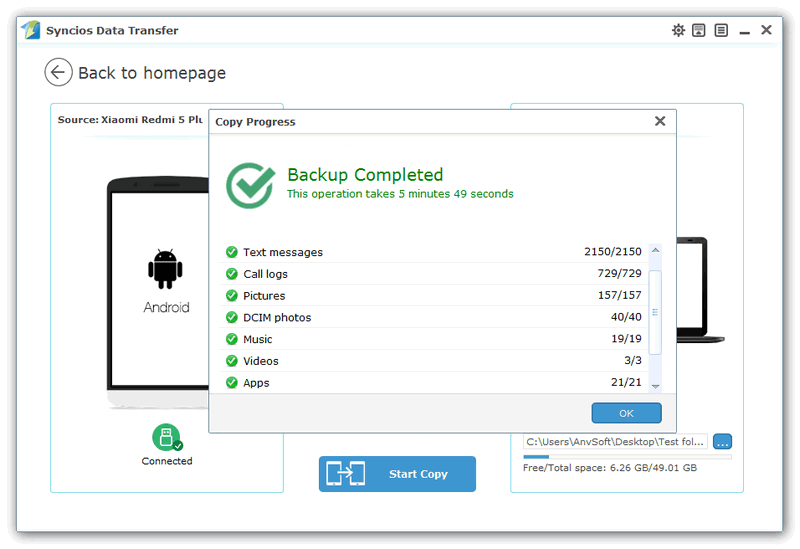Click the results list scroll up arrow
Viewport: 800px width, 549px height.
(656, 250)
